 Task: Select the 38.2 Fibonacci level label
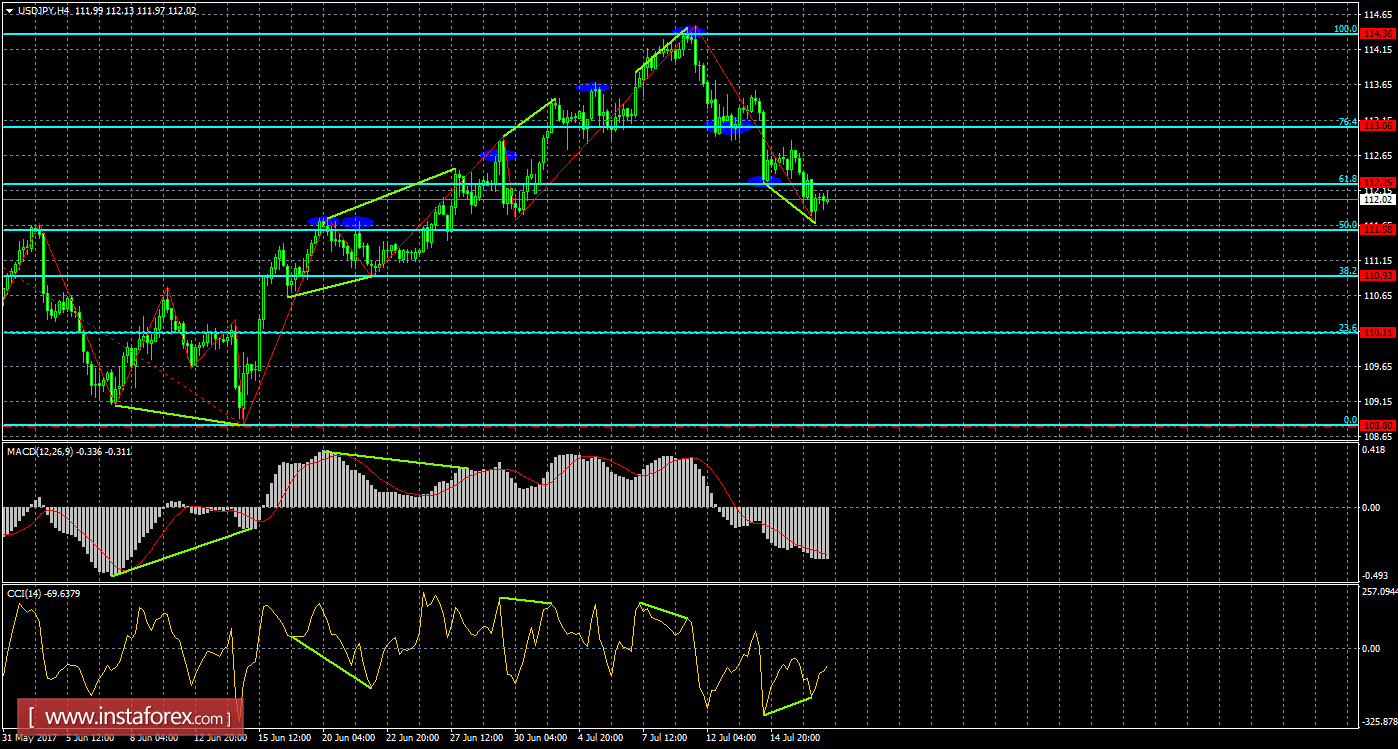click(x=1347, y=270)
